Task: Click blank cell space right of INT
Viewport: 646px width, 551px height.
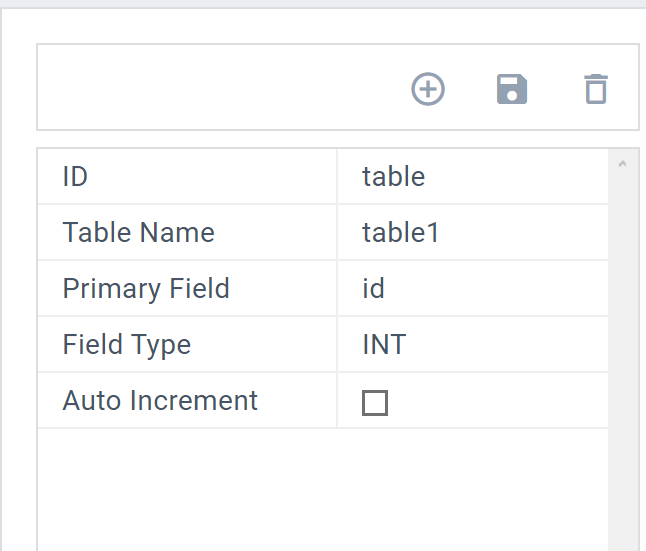Action: 510,345
